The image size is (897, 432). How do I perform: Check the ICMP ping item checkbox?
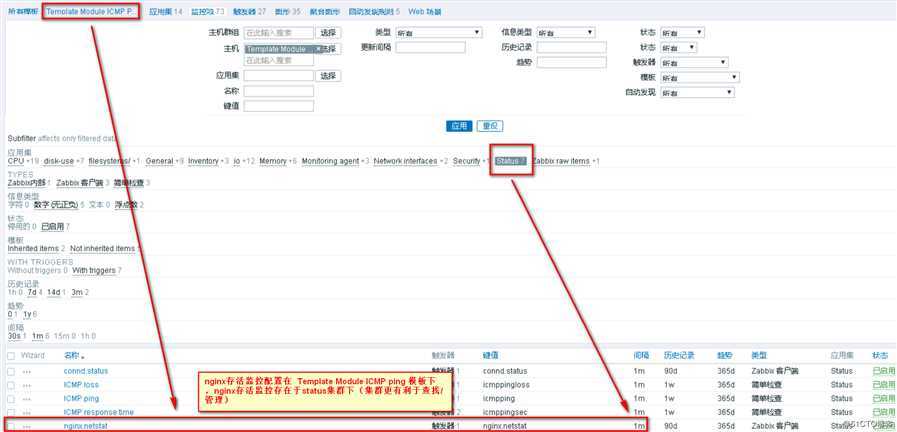pyautogui.click(x=11, y=399)
